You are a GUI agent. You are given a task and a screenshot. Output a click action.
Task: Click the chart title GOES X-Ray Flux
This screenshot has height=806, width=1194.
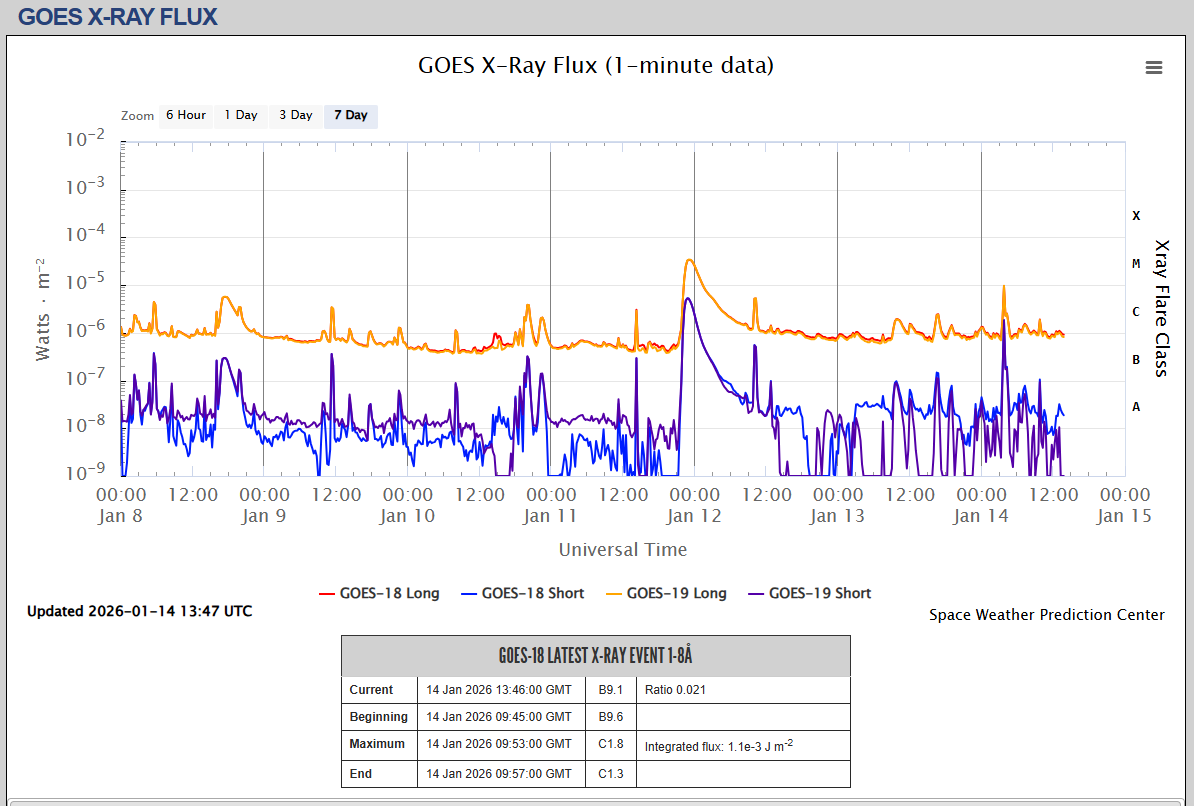pos(595,66)
